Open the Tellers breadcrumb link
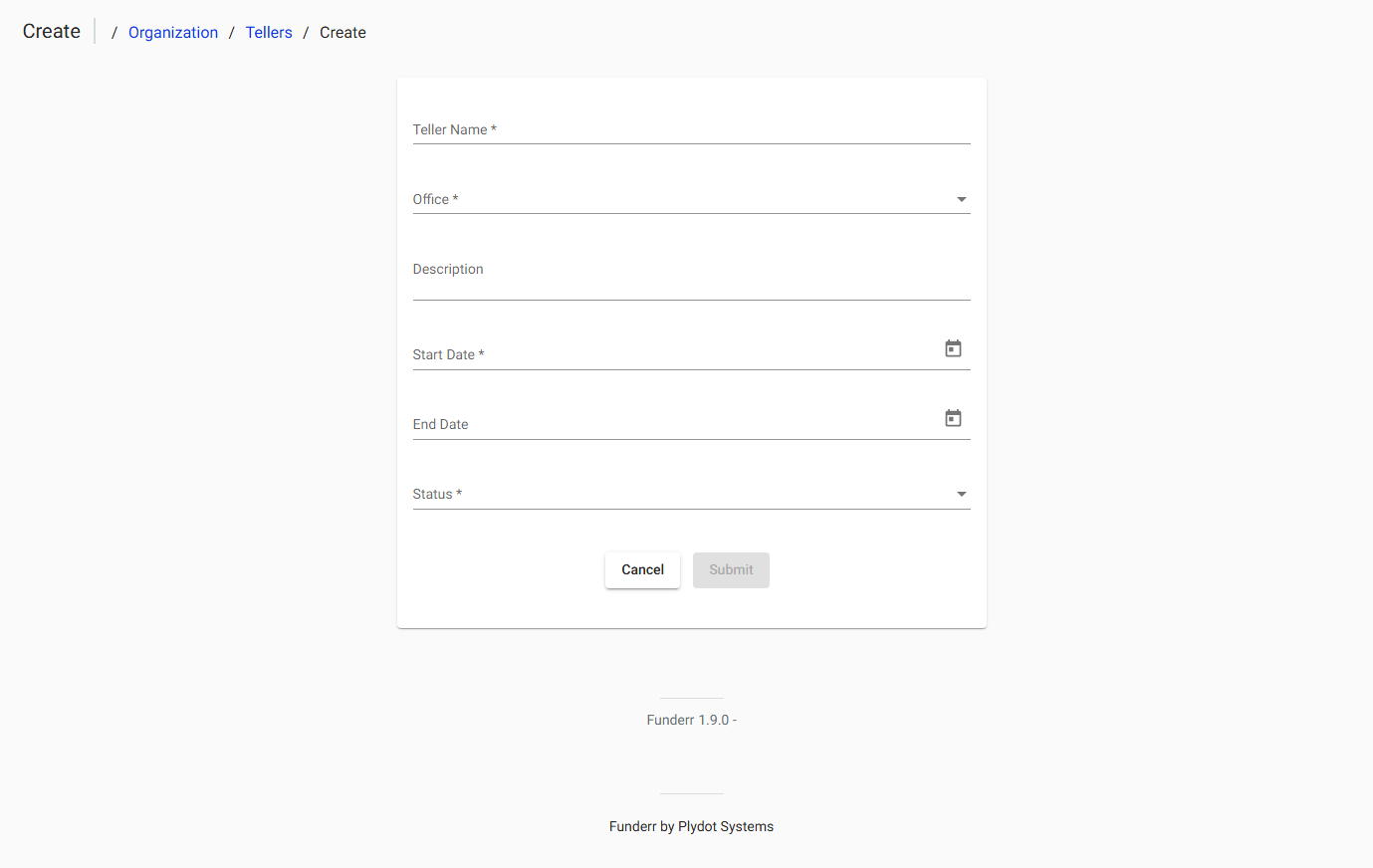The height and width of the screenshot is (868, 1373). coord(269,32)
